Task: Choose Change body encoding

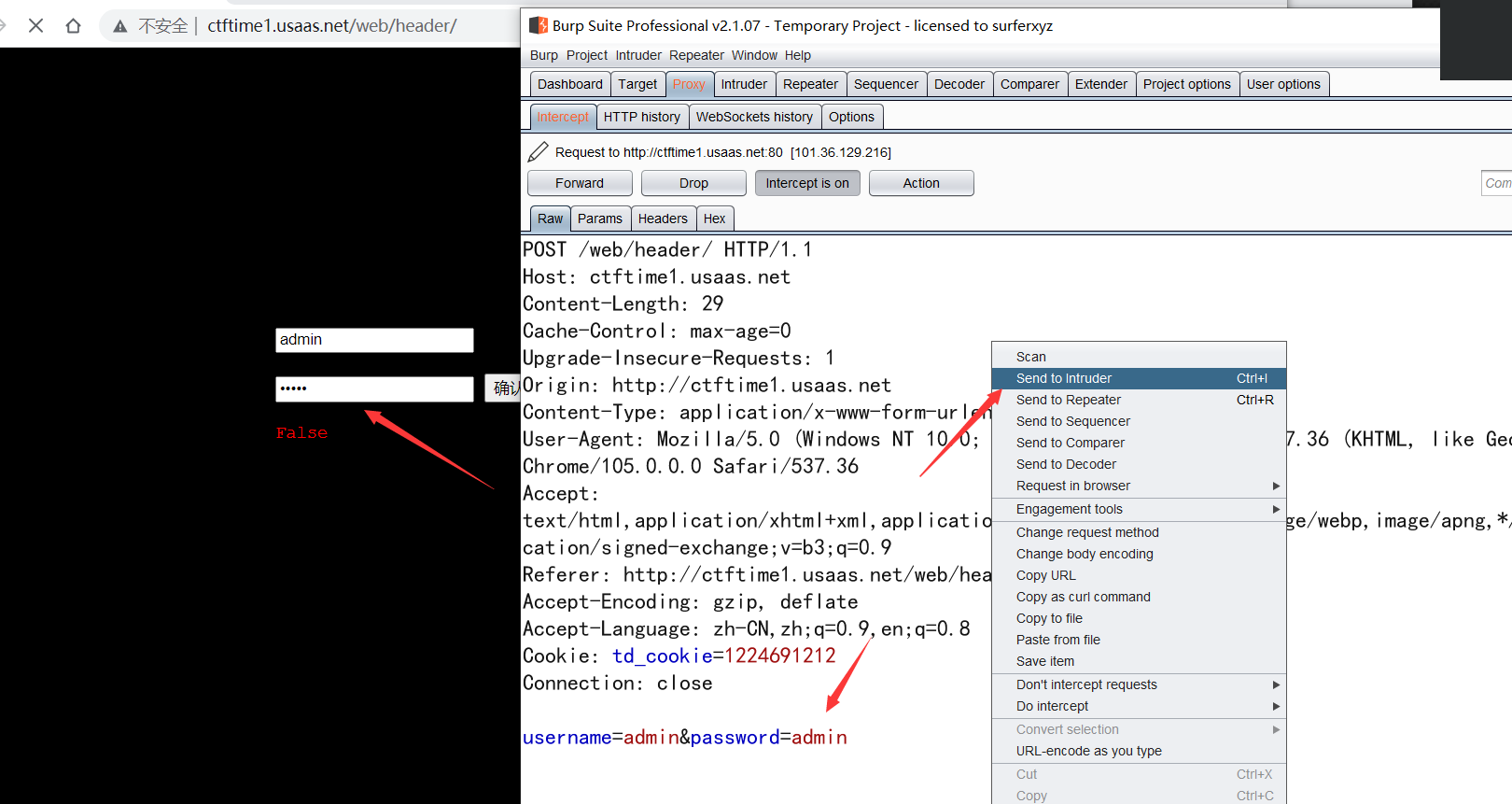Action: point(1139,554)
